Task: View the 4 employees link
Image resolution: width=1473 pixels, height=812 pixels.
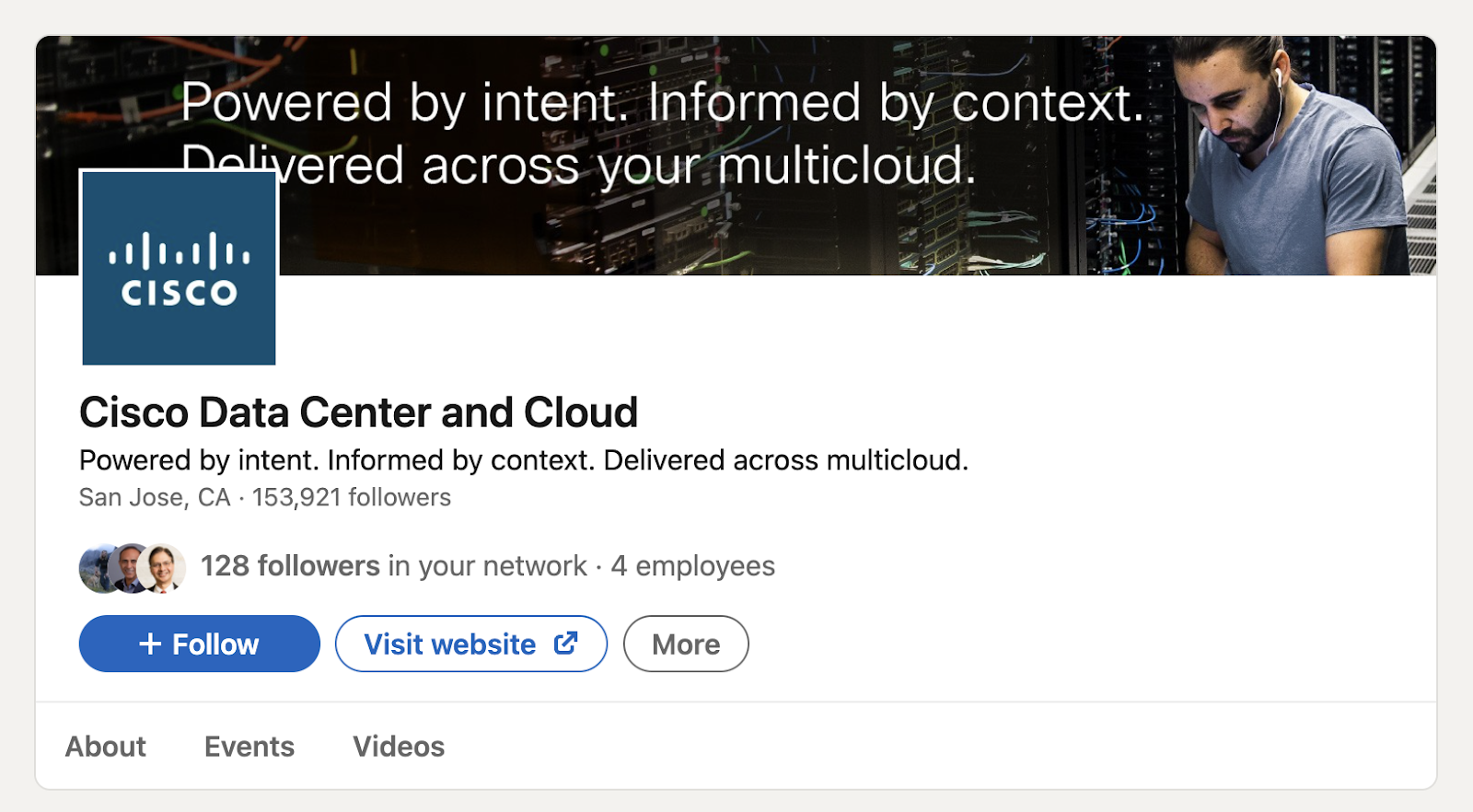Action: point(693,565)
